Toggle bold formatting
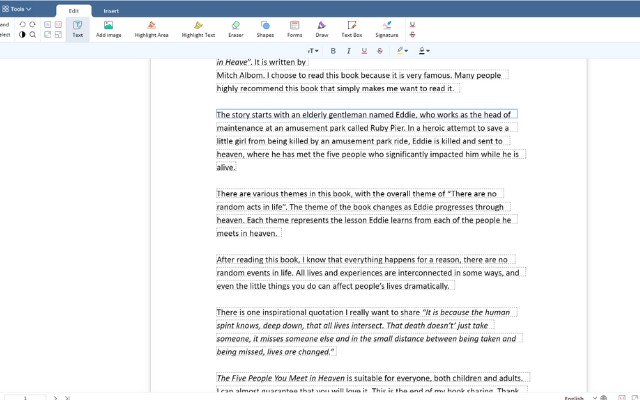This screenshot has height=400, width=640. [x=333, y=51]
